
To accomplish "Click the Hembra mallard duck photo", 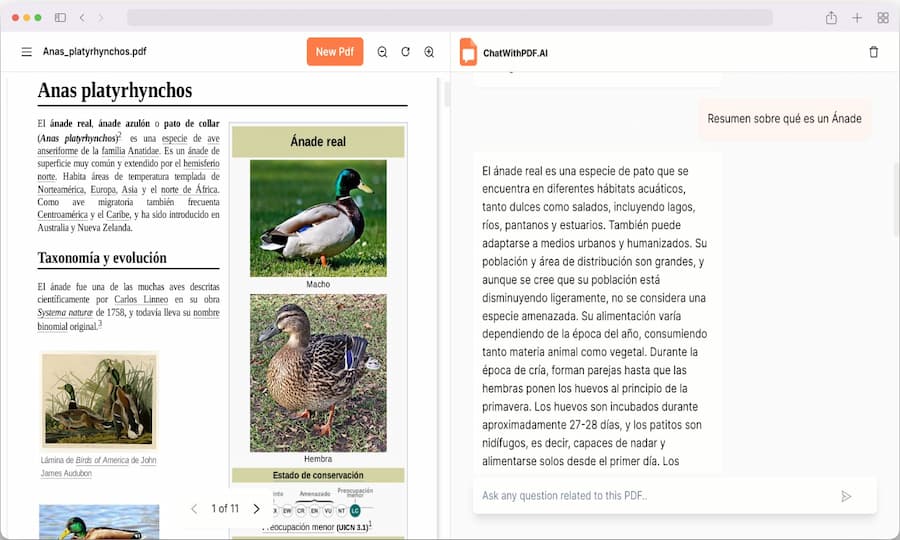I will point(318,373).
